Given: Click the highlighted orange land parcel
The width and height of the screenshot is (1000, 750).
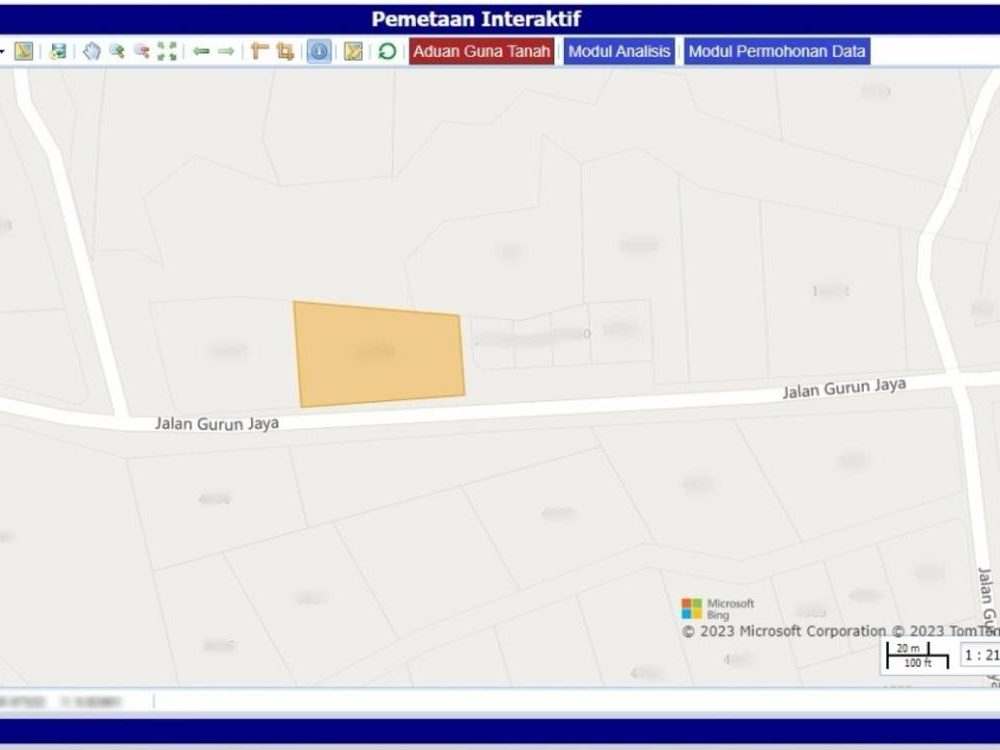Looking at the screenshot, I should click(x=379, y=354).
